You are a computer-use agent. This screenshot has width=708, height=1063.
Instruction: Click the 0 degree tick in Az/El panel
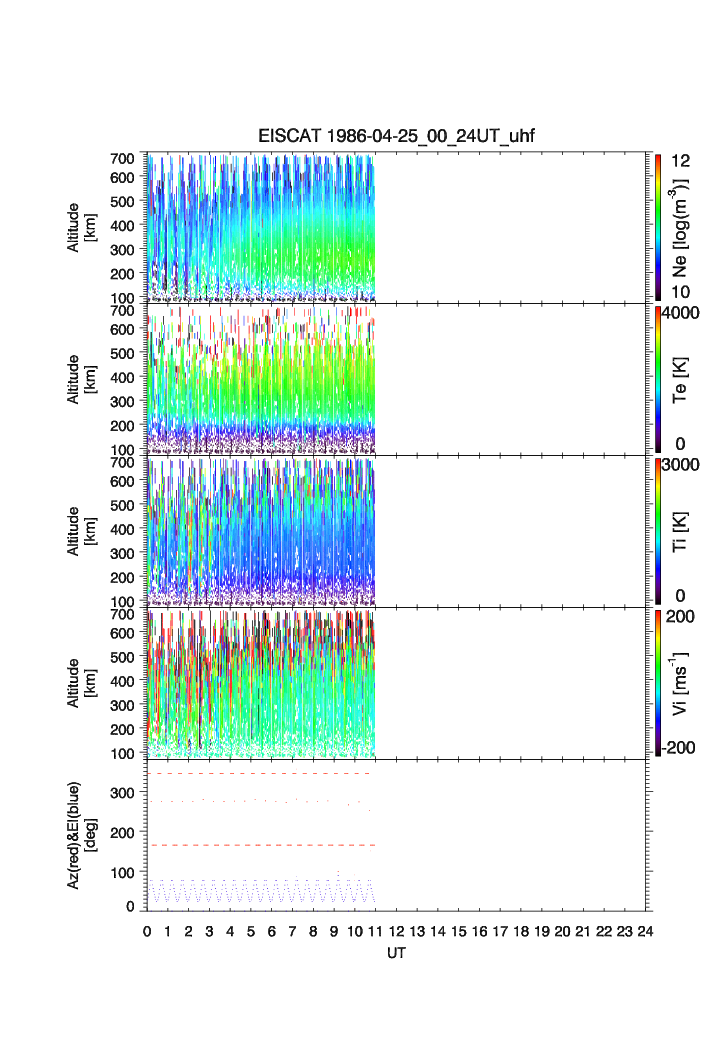tap(130, 906)
